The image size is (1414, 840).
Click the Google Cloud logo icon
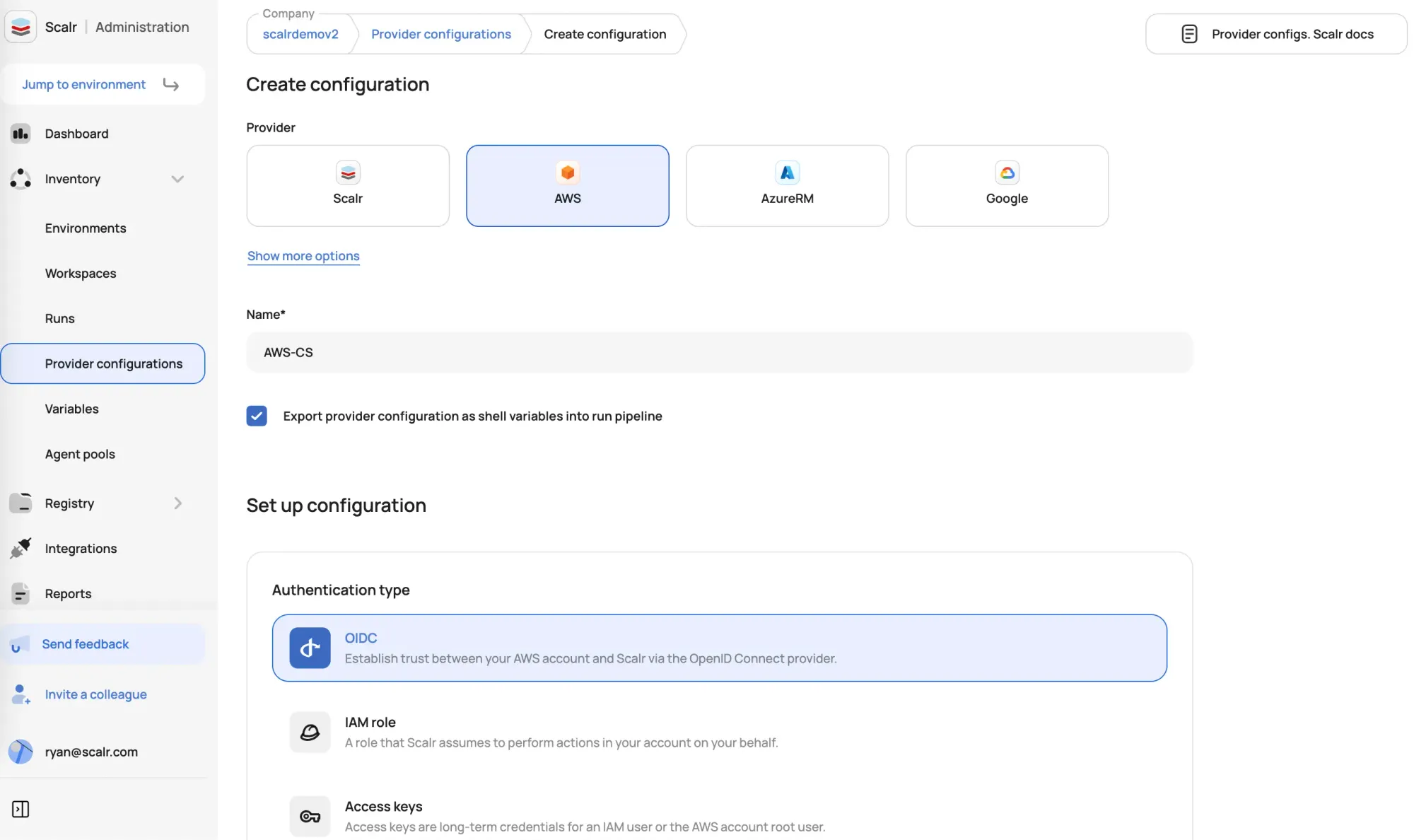click(x=1007, y=173)
